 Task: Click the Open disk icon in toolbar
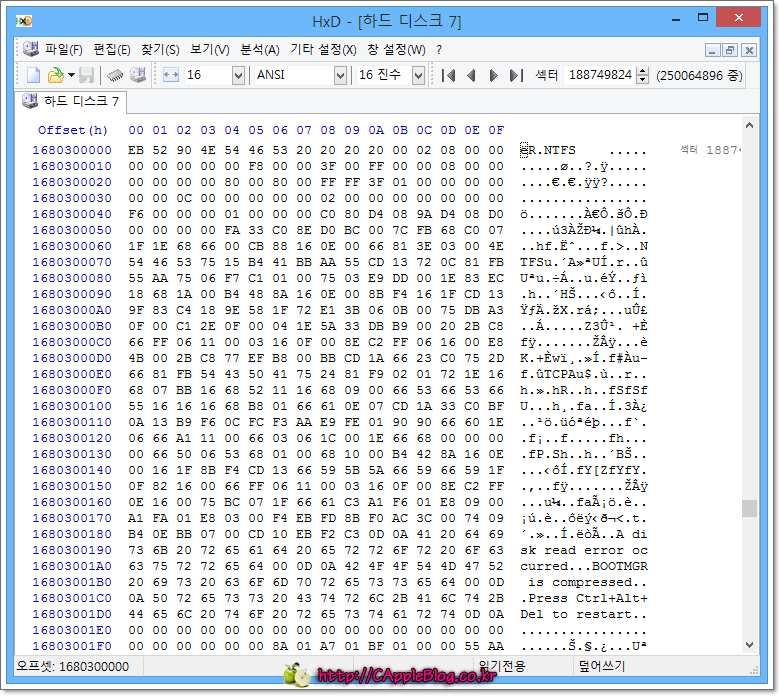(138, 75)
